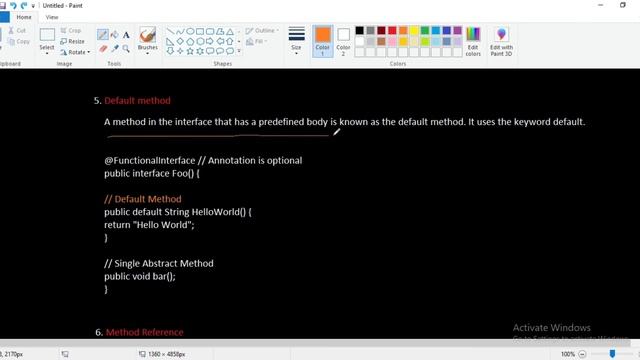Choose the Polygon shape
Viewport: 640px width, 360px height.
click(x=220, y=31)
